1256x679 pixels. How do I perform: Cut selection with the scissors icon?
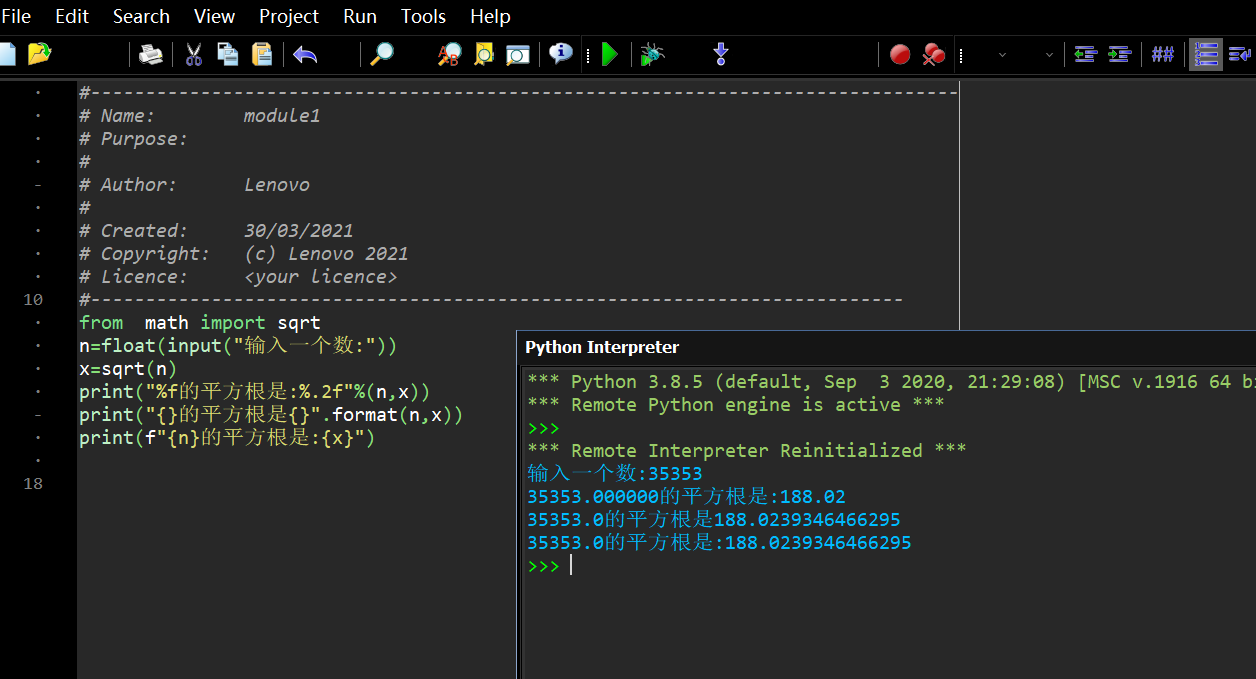point(194,54)
